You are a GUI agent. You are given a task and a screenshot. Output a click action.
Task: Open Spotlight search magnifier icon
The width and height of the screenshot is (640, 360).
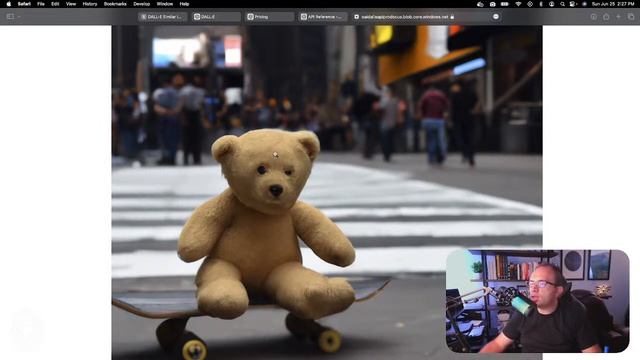[562, 4]
